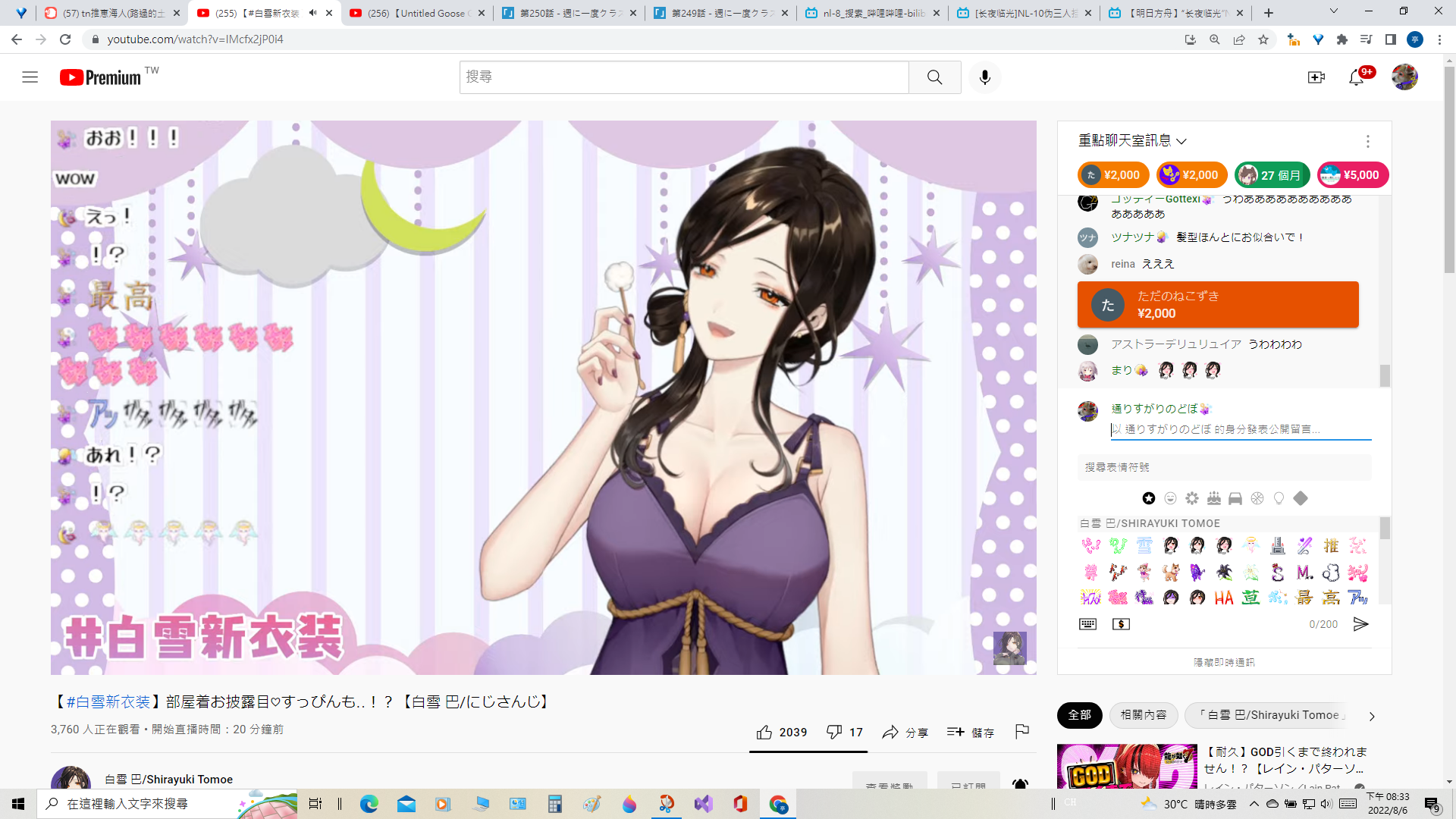Open Visual Studio from taskbar
The height and width of the screenshot is (819, 1456).
[703, 804]
